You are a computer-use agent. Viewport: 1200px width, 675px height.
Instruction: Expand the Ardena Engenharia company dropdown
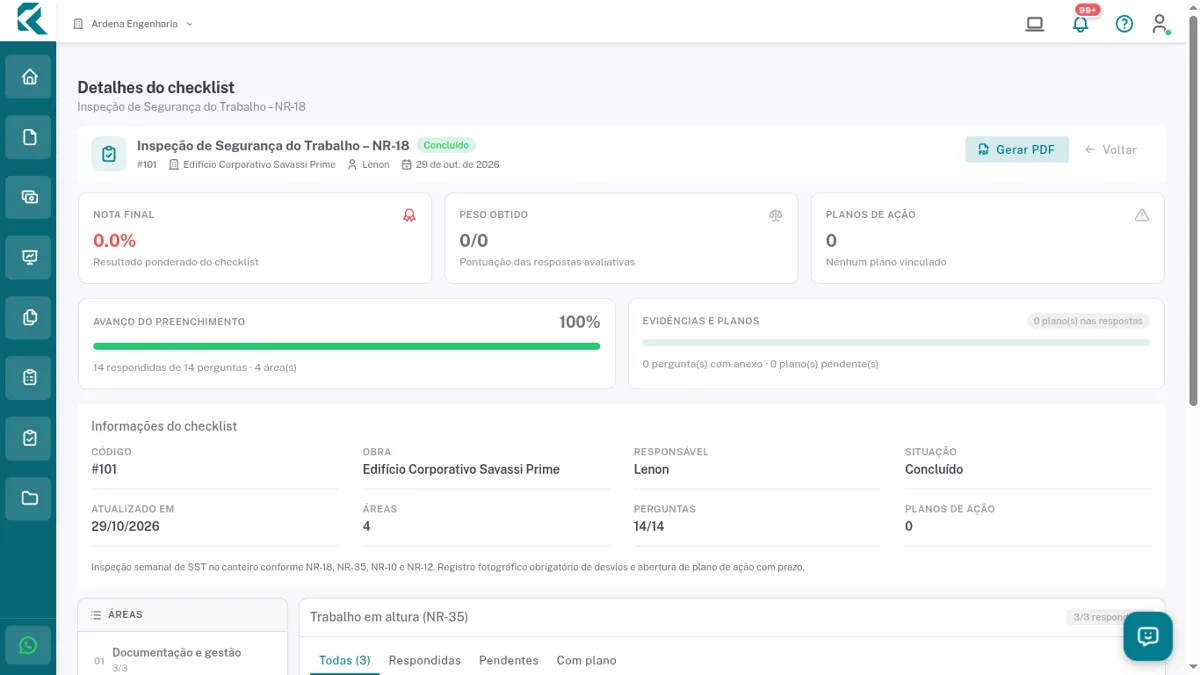[x=133, y=24]
